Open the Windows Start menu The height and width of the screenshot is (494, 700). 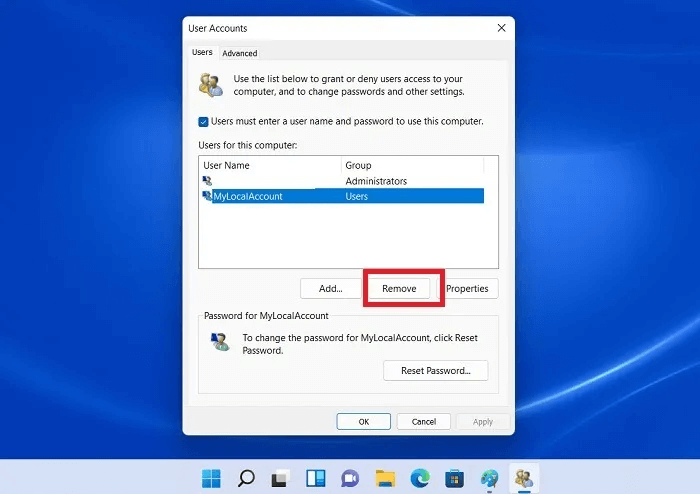(213, 478)
